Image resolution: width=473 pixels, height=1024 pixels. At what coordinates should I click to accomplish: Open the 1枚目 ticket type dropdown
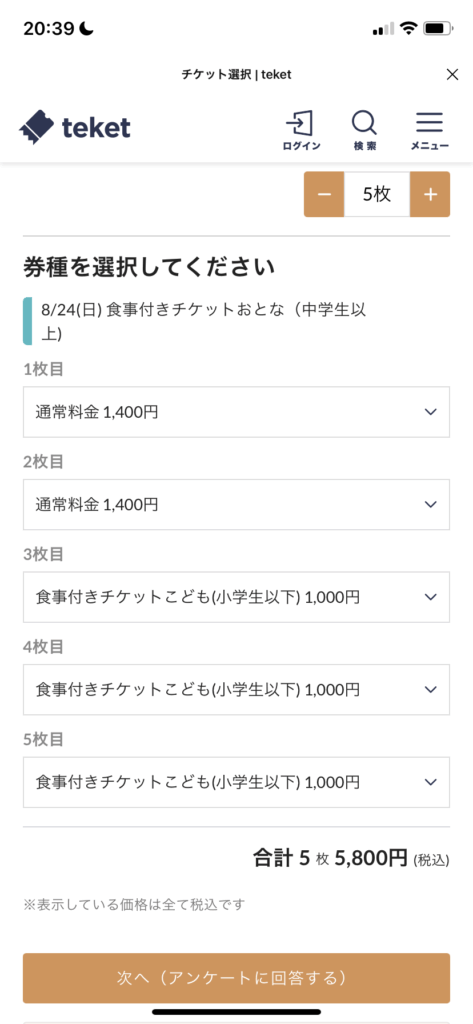[236, 412]
